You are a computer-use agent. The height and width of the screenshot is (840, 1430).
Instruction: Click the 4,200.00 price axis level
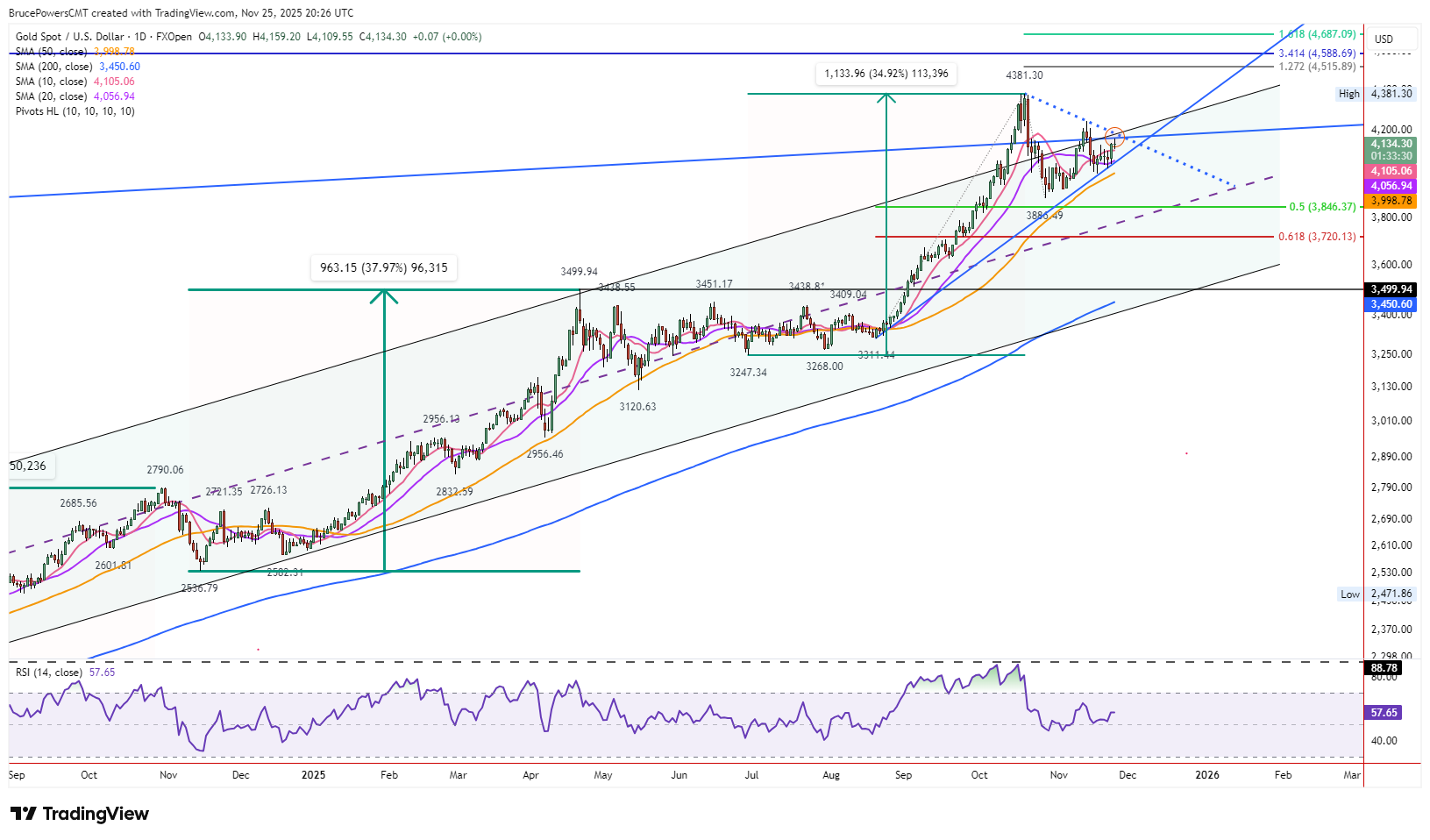pos(1391,130)
